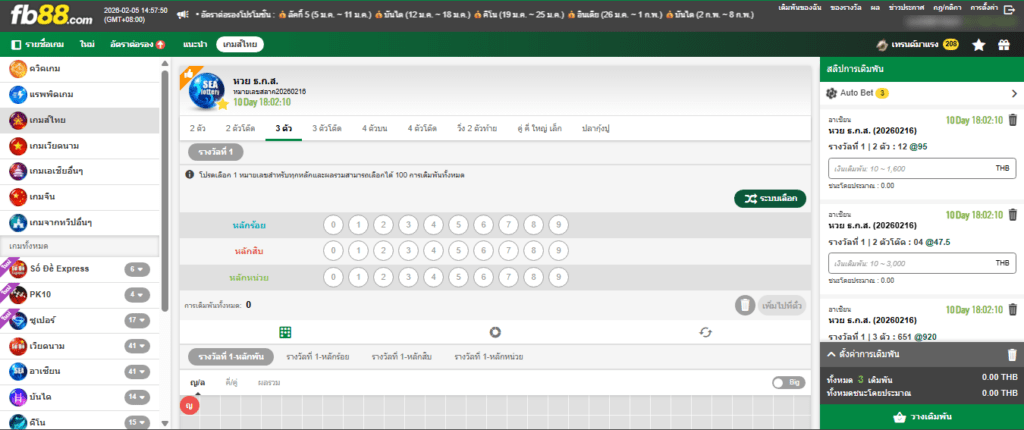Open เกมเวียดนาม sidebar category

(80, 146)
